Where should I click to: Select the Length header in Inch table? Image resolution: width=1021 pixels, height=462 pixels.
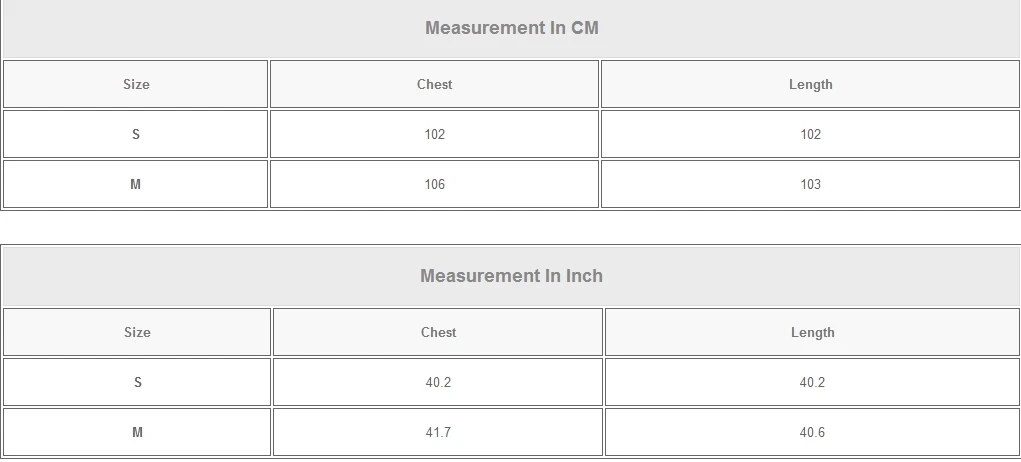pyautogui.click(x=812, y=332)
